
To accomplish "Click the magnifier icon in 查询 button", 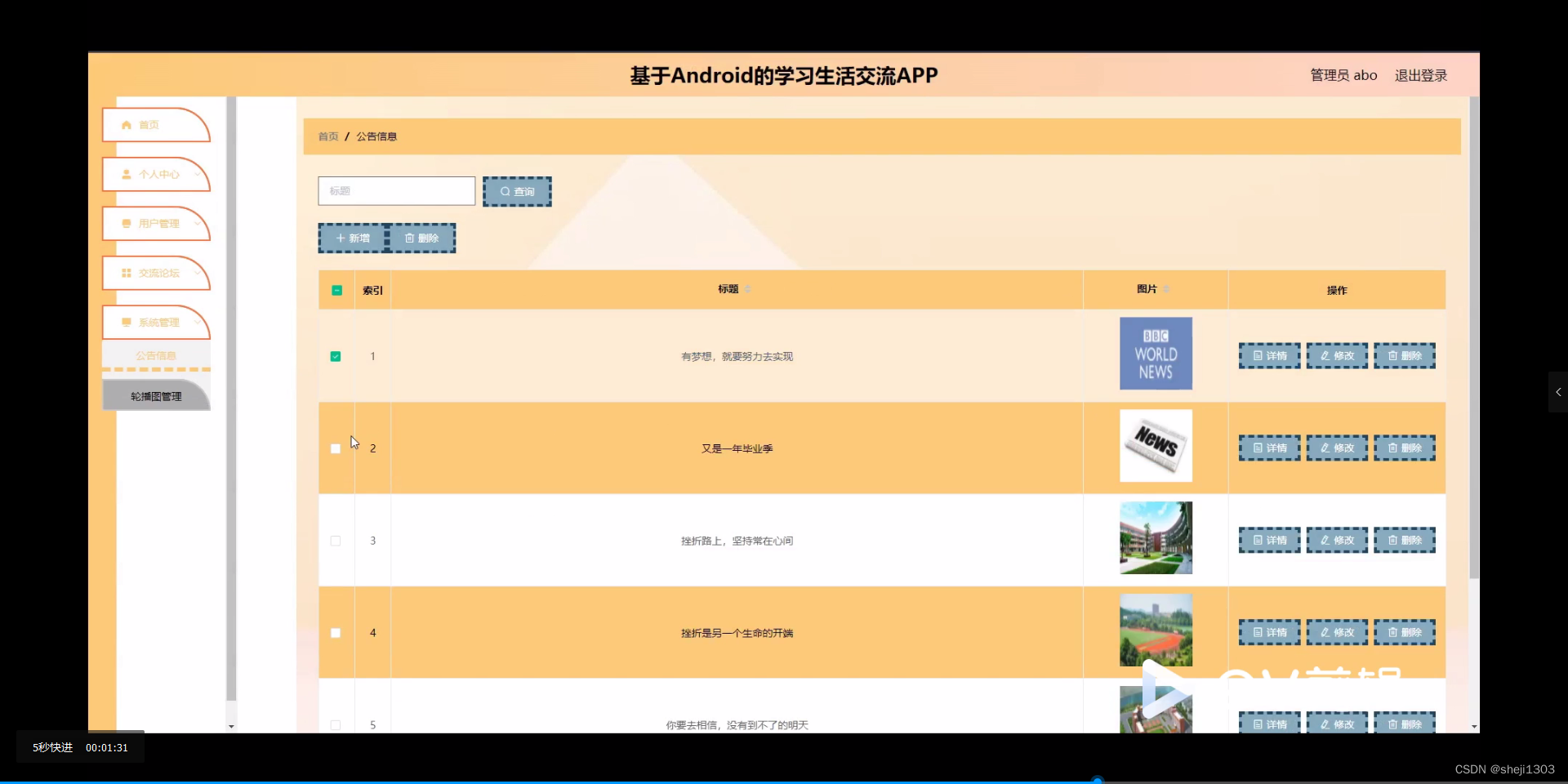I will click(506, 191).
